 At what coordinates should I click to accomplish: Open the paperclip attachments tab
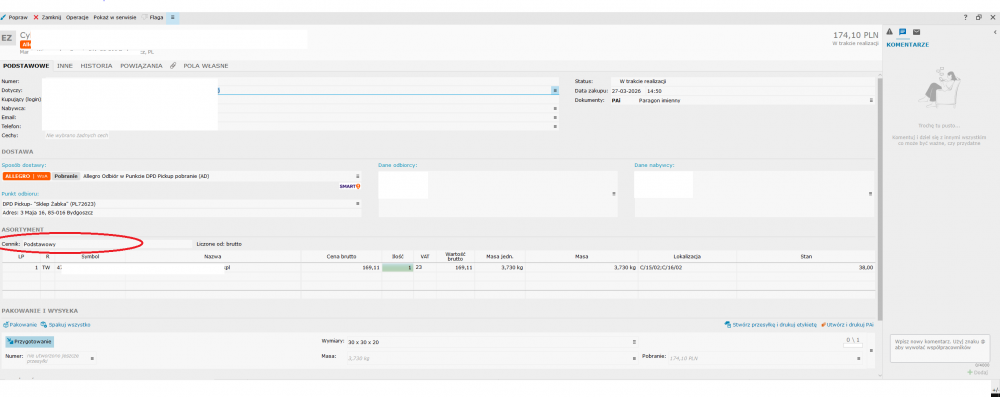(x=173, y=66)
